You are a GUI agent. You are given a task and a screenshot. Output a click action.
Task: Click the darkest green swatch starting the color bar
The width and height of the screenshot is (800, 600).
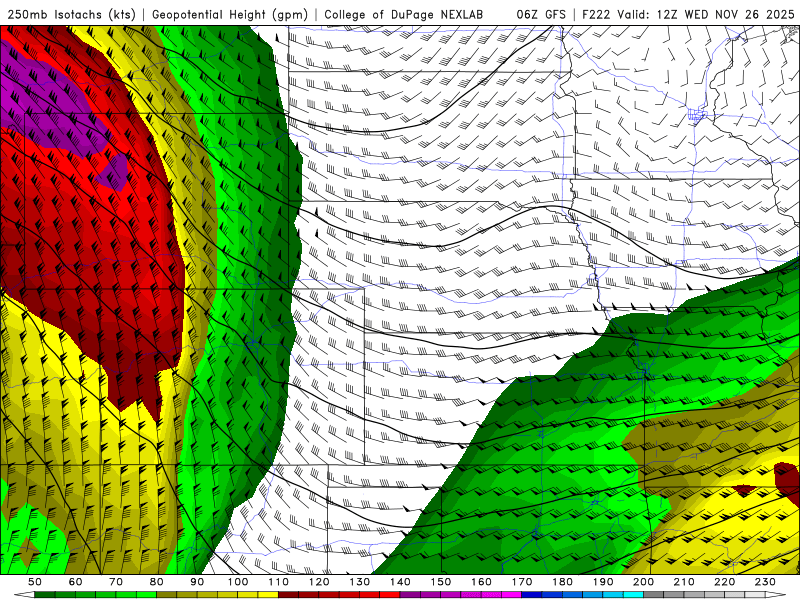tap(45, 595)
